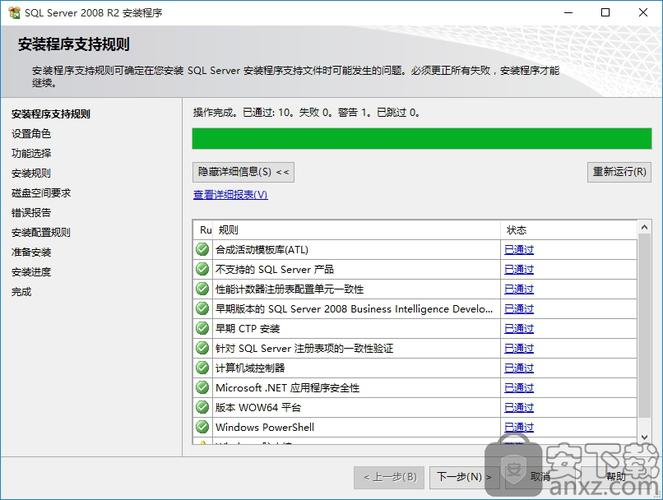Select 准备安装 step in sidebar
Screen dimensions: 663x500
(x=31, y=252)
